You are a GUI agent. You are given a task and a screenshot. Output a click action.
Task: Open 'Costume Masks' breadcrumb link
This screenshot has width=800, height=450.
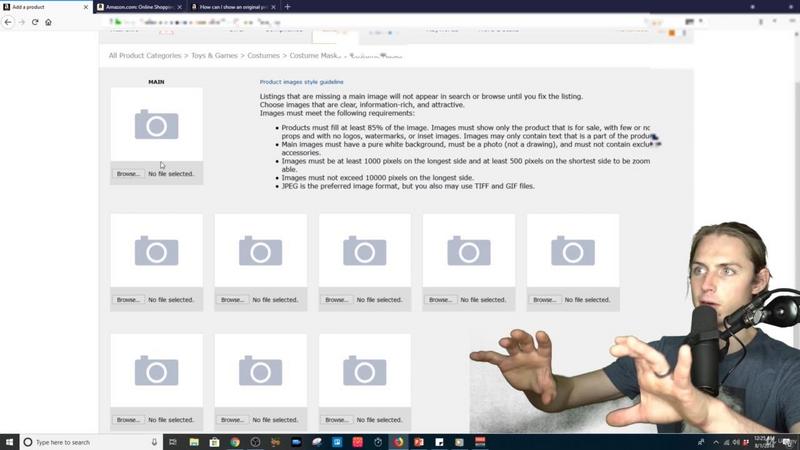pos(315,56)
